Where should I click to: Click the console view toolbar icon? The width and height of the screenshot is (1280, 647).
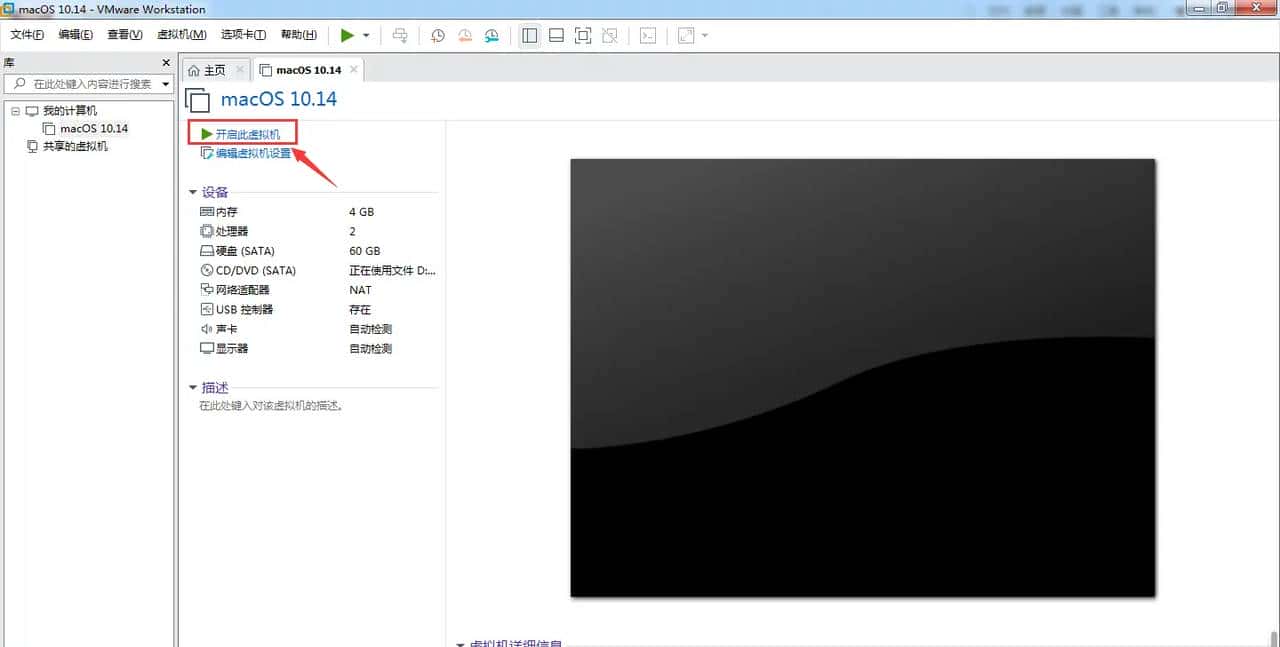pyautogui.click(x=647, y=35)
